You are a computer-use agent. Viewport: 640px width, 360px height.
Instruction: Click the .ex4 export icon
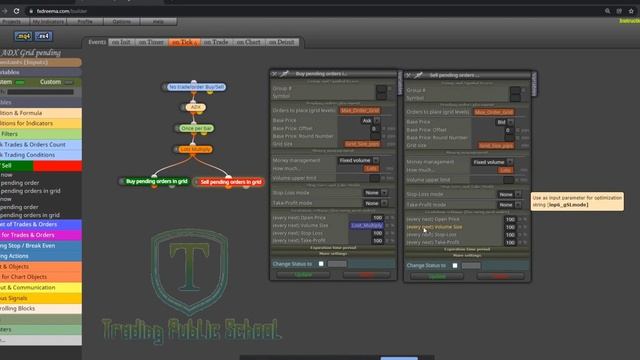point(43,36)
